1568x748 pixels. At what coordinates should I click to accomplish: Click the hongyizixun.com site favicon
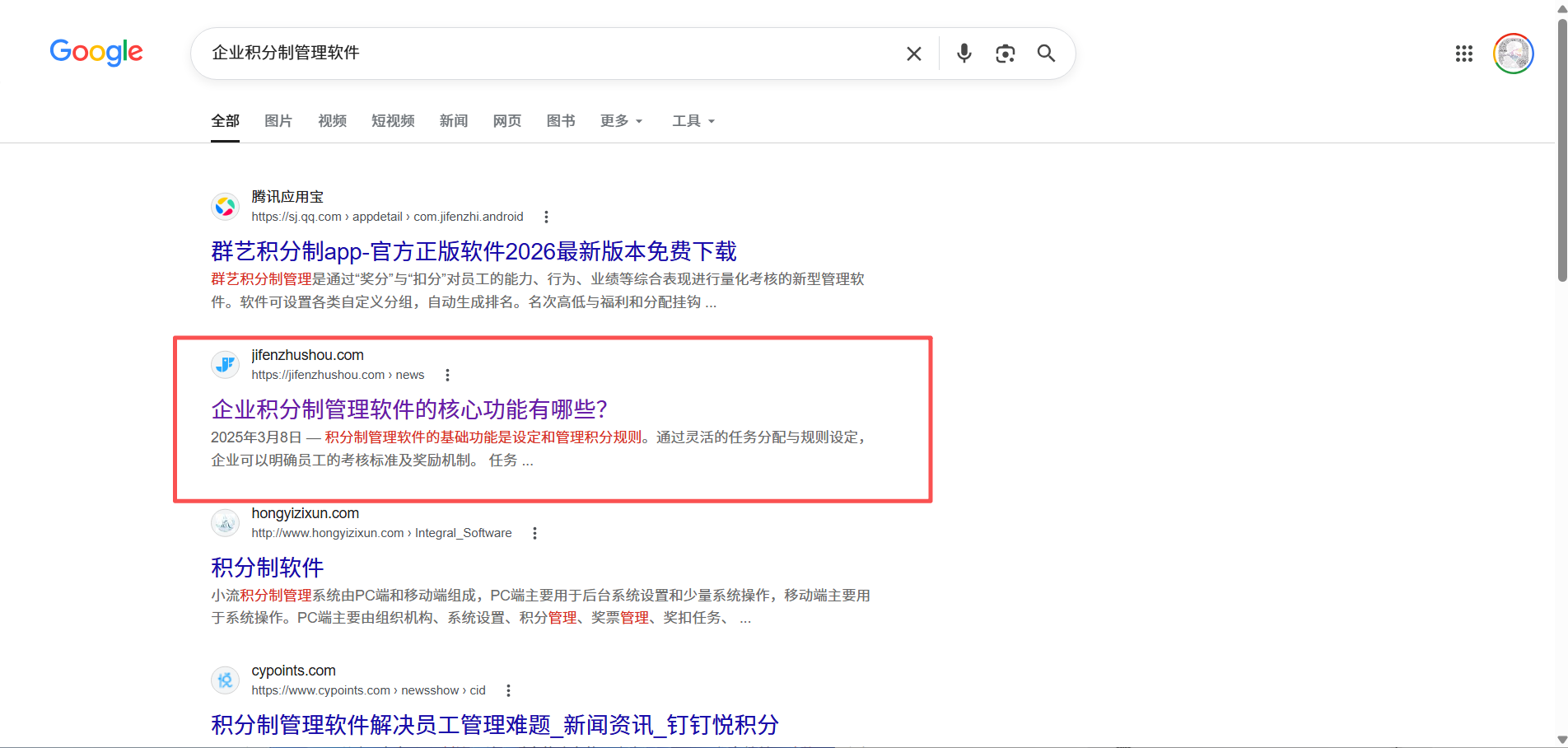point(226,523)
